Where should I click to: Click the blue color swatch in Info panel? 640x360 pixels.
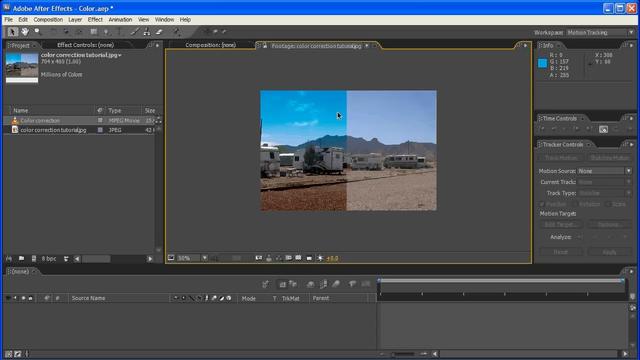[x=542, y=63]
